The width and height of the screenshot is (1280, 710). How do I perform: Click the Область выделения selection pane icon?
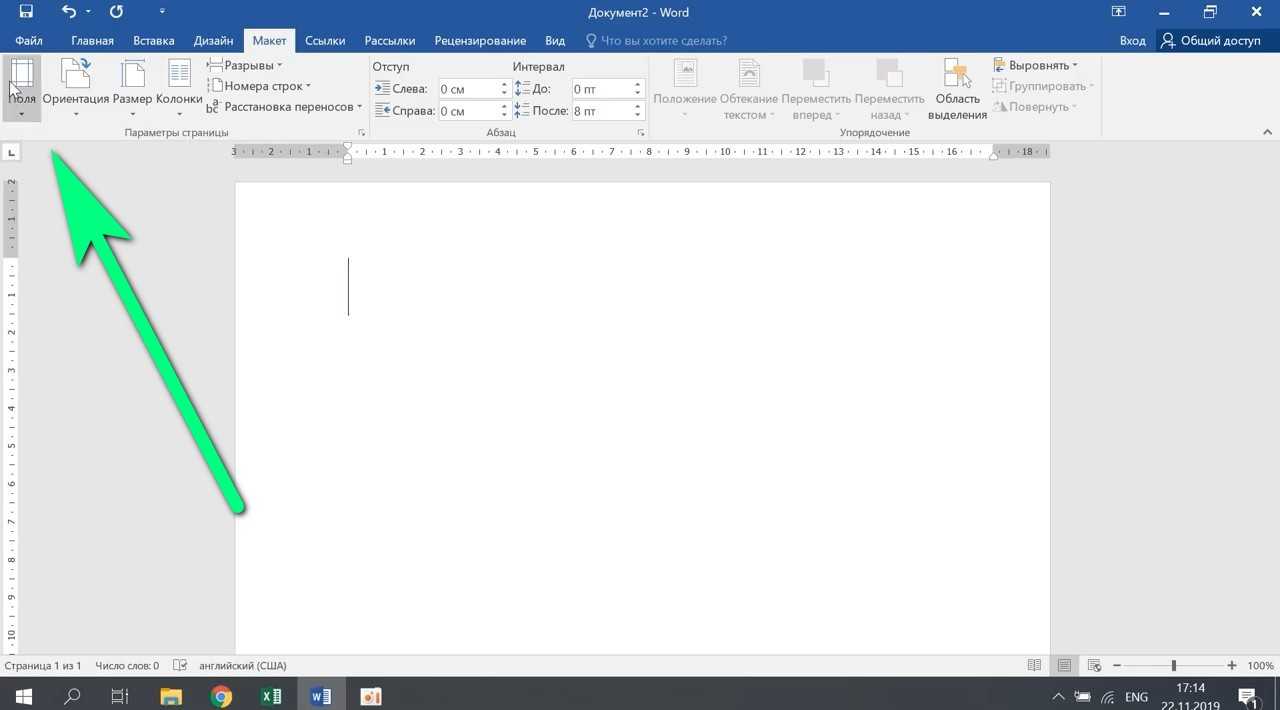click(x=957, y=74)
